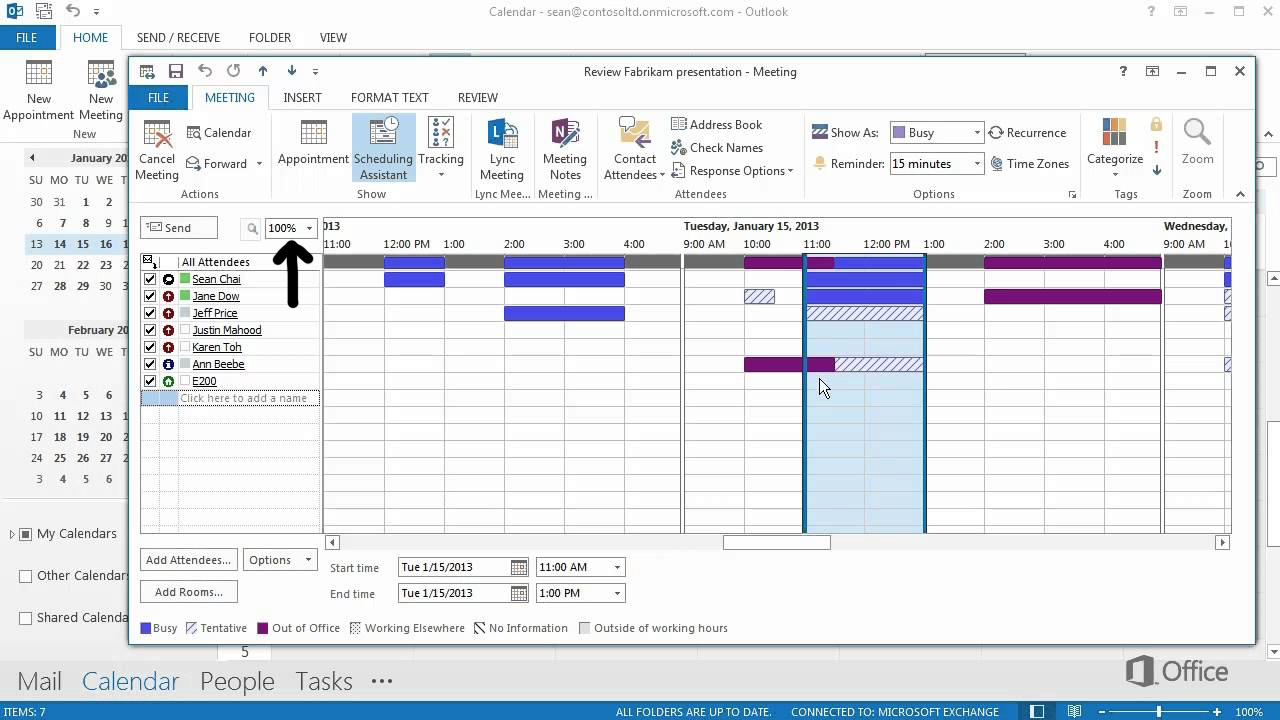Click the zoom magnifier beside 100%
Viewport: 1280px width, 720px height.
pyautogui.click(x=253, y=229)
